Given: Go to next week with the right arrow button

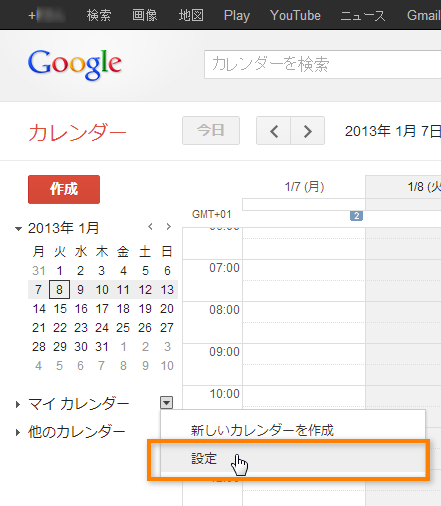Looking at the screenshot, I should pyautogui.click(x=308, y=131).
